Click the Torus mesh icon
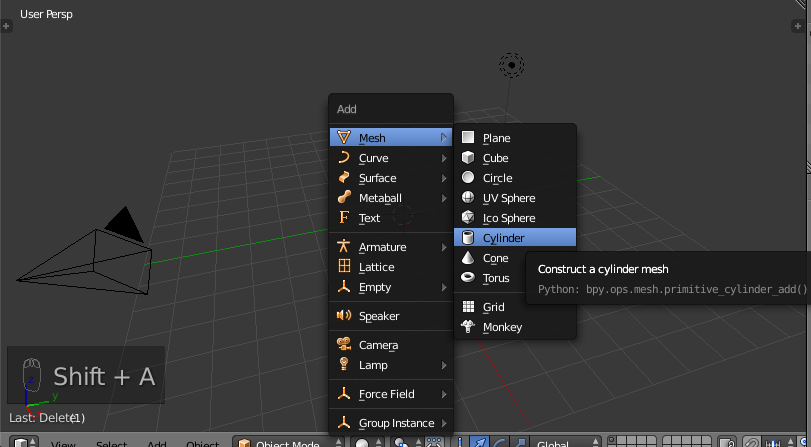This screenshot has width=811, height=447. pyautogui.click(x=468, y=277)
